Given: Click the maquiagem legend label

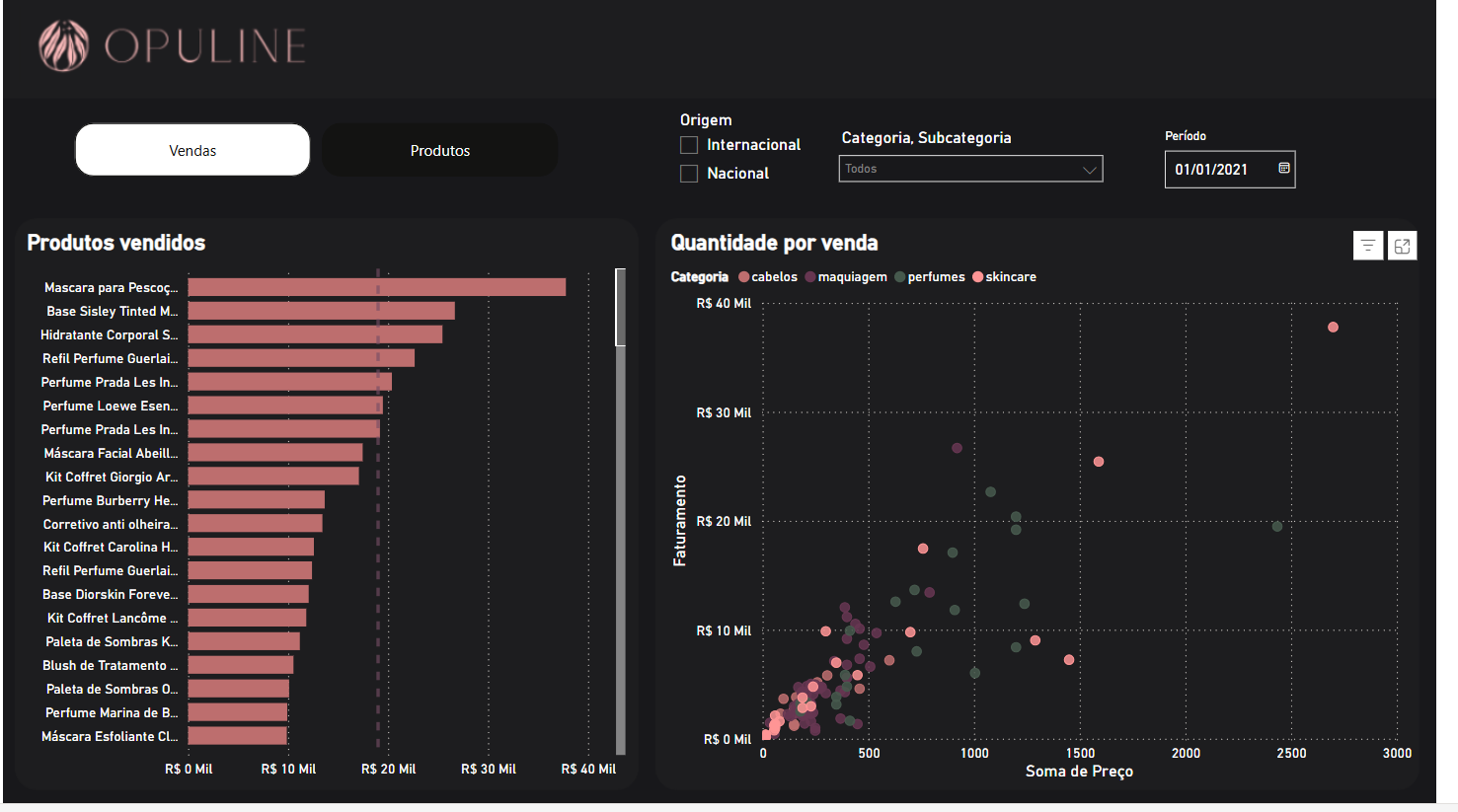Looking at the screenshot, I should pyautogui.click(x=853, y=277).
